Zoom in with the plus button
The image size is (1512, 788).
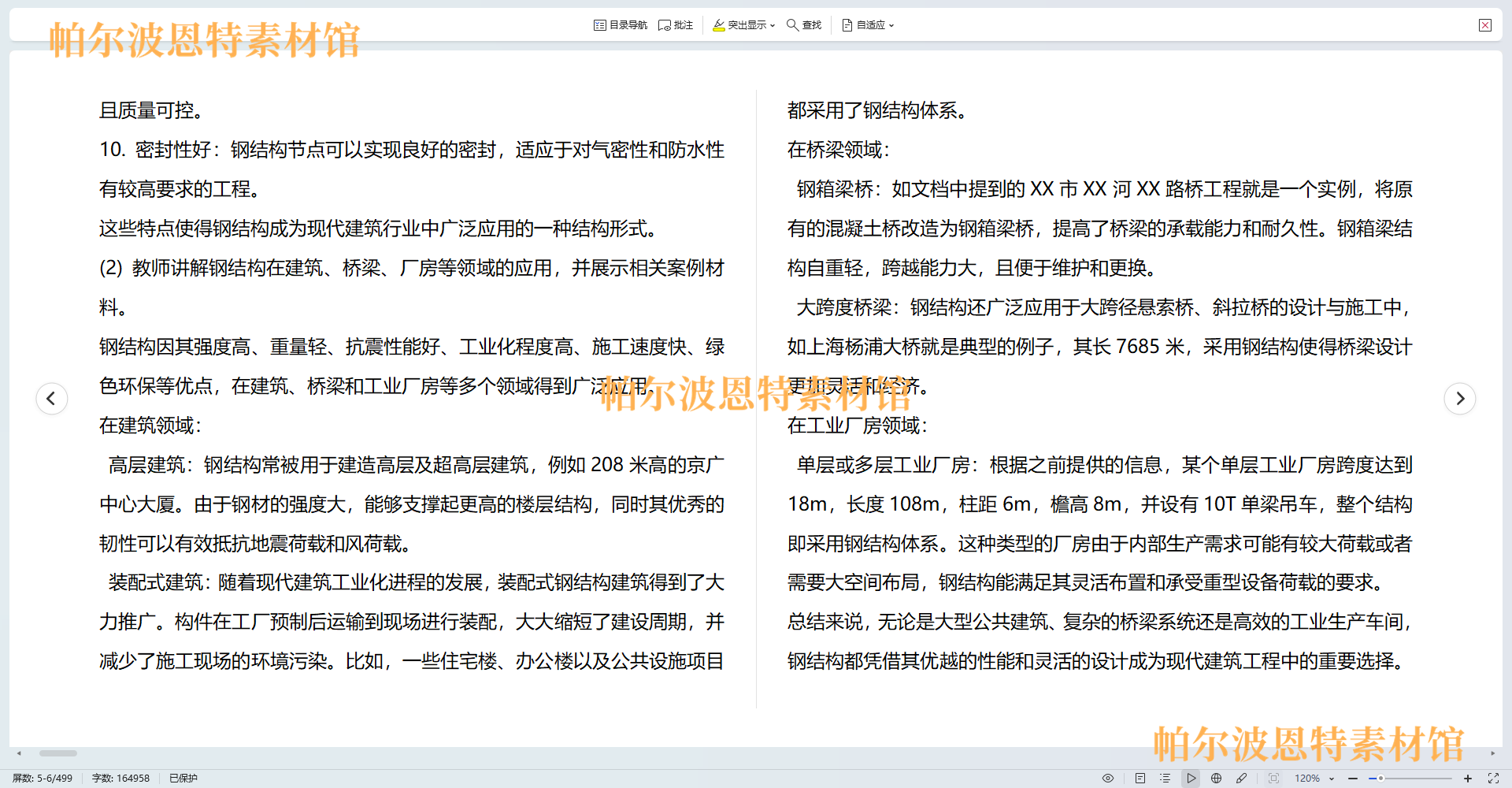1467,778
